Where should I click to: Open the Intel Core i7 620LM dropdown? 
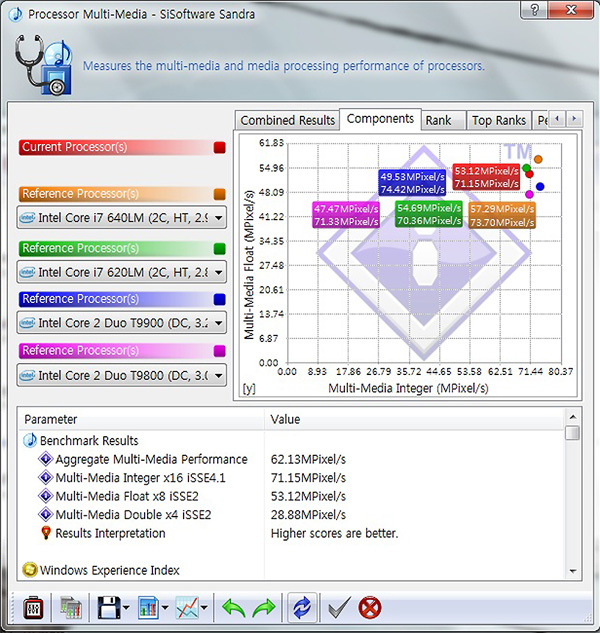pyautogui.click(x=122, y=272)
